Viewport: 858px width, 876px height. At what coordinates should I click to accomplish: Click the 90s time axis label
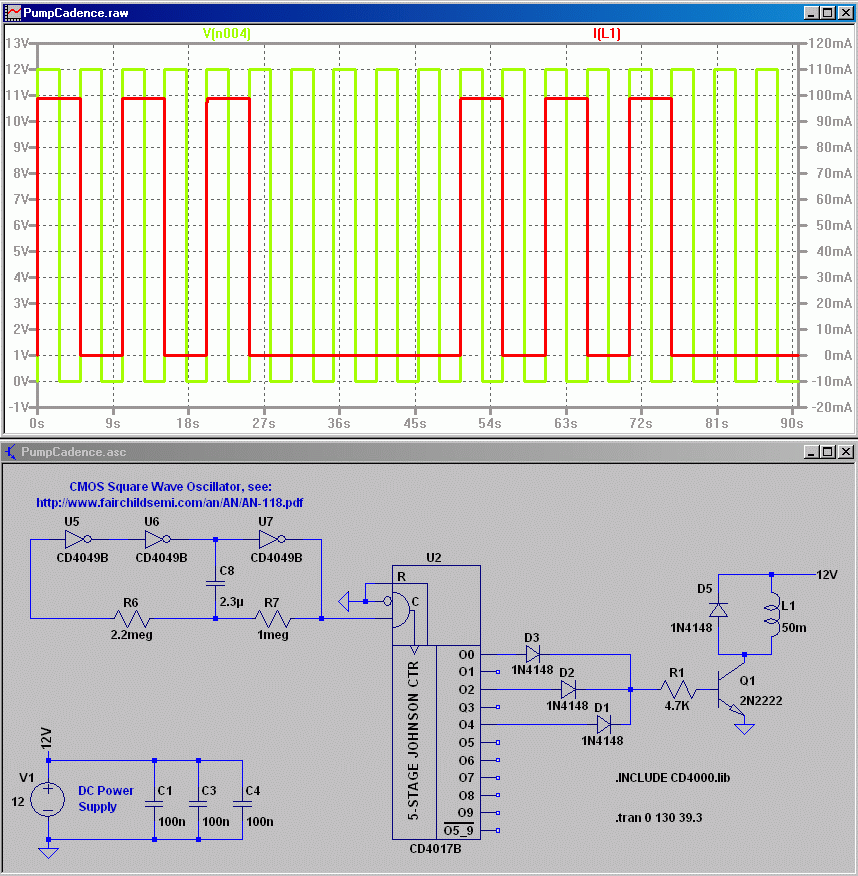(x=792, y=423)
